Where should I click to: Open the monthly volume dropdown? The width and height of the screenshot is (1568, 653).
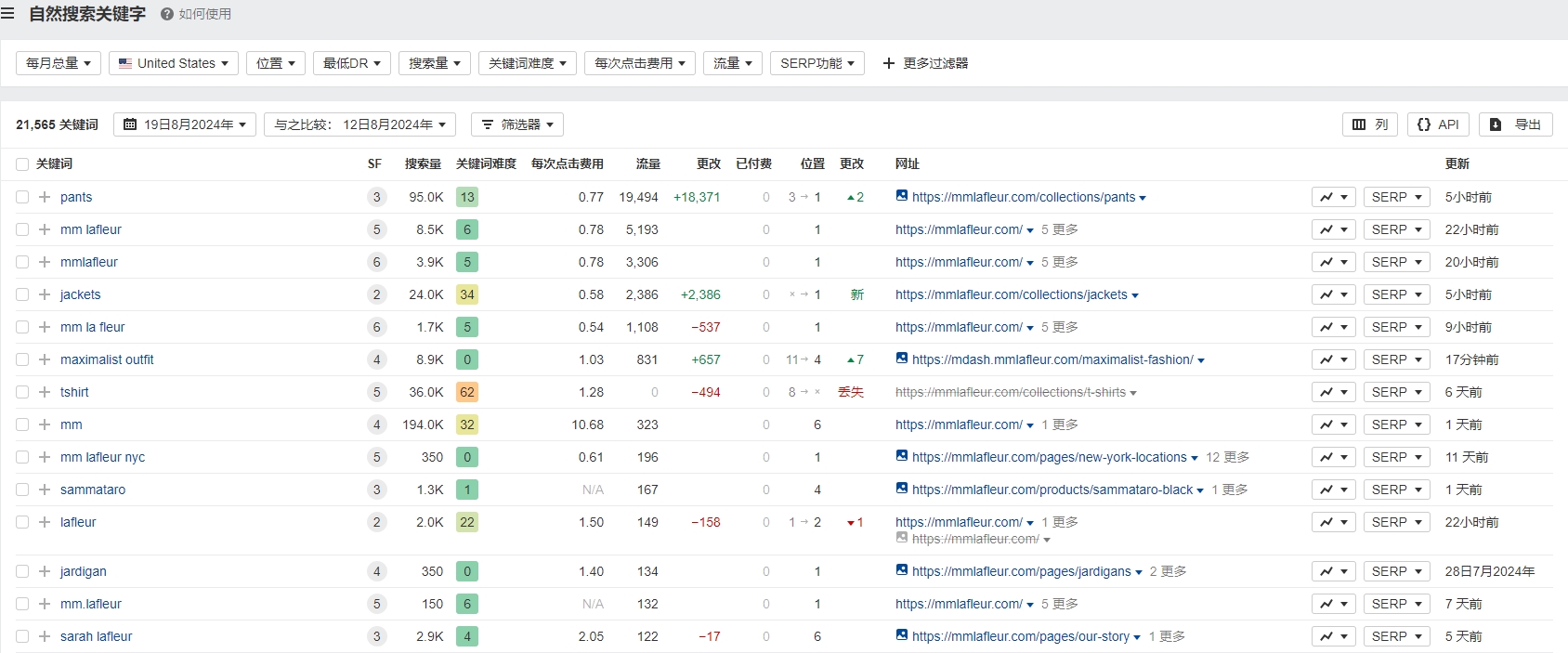click(59, 63)
